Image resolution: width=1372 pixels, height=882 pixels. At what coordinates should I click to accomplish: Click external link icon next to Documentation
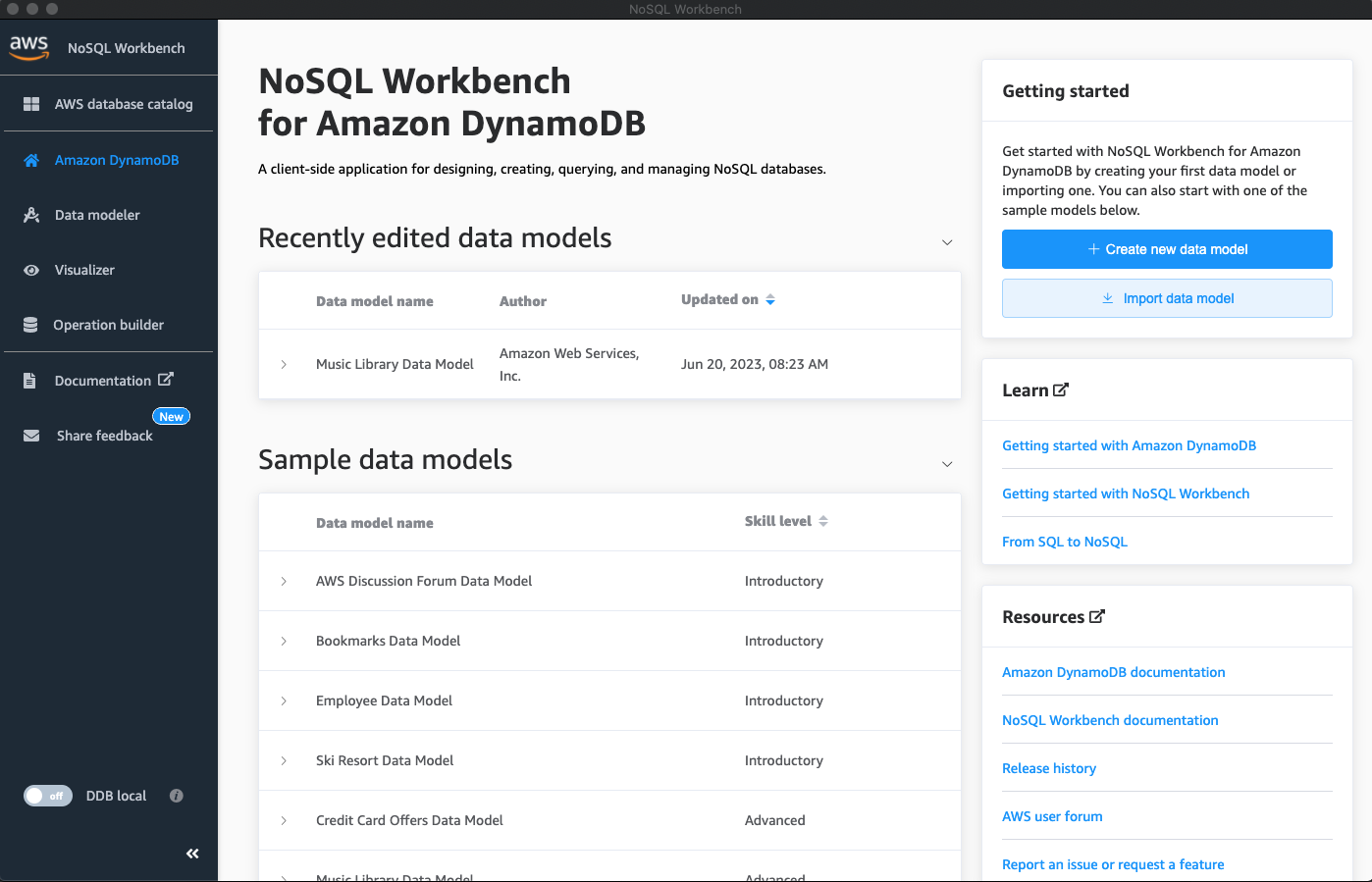click(166, 379)
